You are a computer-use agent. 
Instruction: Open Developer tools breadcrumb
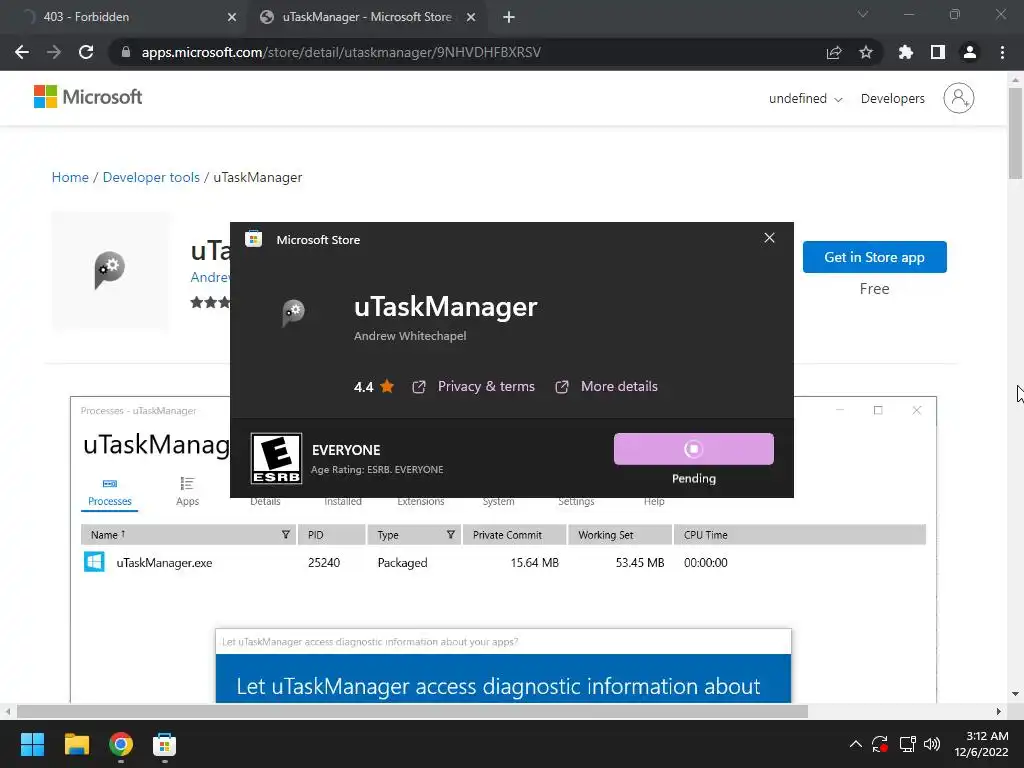[151, 178]
